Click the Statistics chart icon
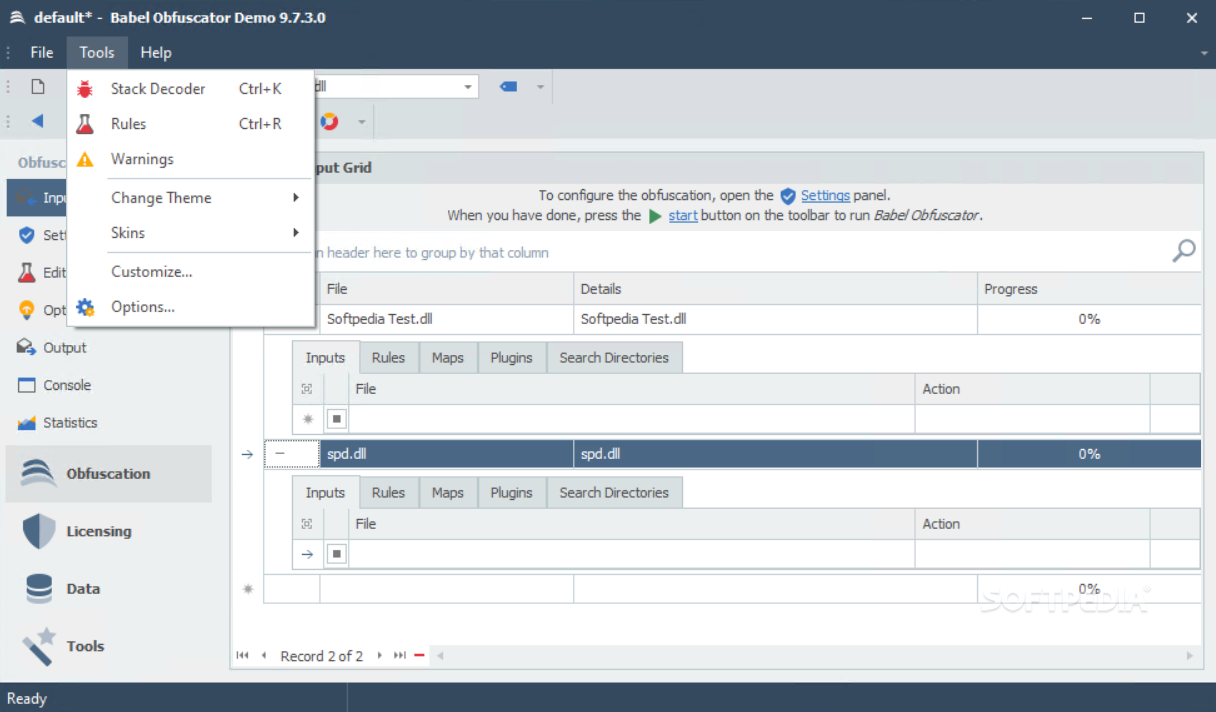The width and height of the screenshot is (1216, 712). pos(26,423)
